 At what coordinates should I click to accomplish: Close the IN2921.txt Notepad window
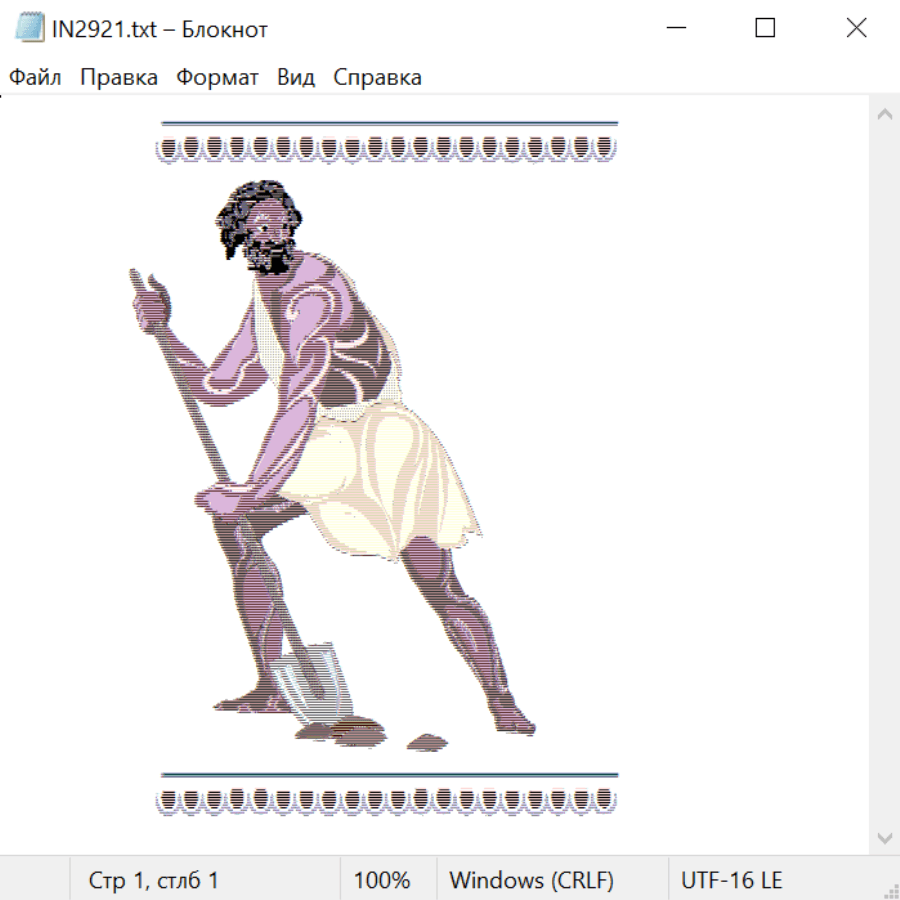[x=856, y=28]
